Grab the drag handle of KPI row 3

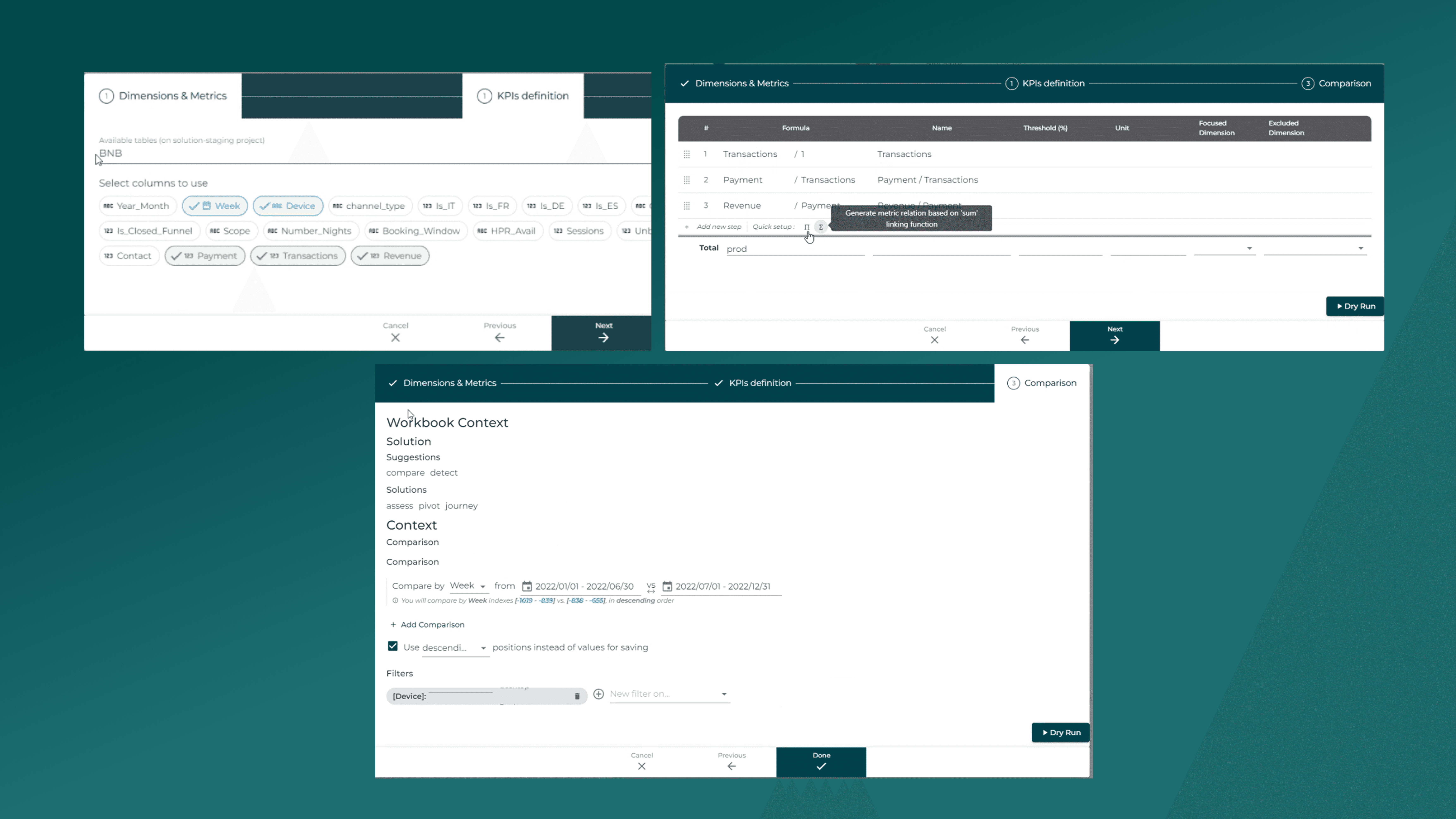[687, 206]
